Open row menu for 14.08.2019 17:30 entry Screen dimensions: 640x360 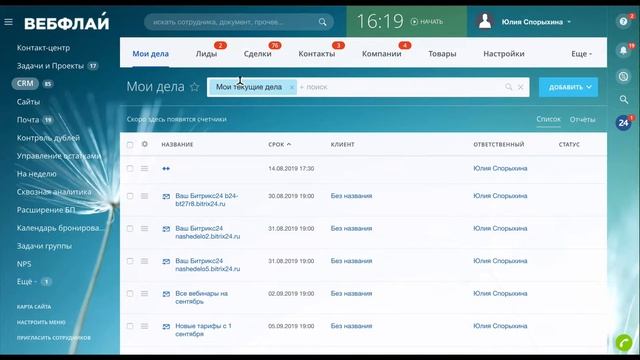tap(144, 168)
